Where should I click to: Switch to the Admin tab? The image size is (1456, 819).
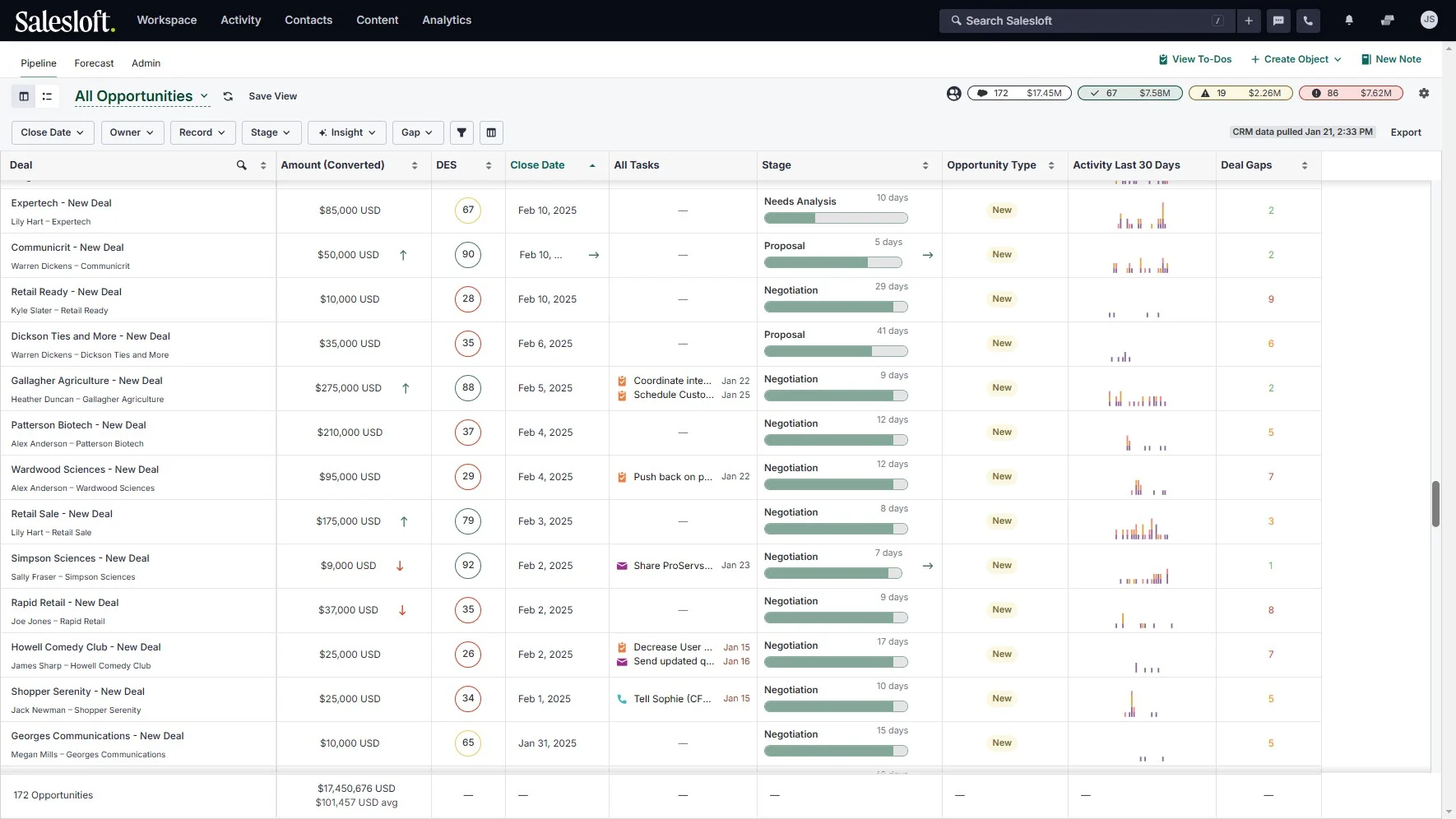coord(146,63)
